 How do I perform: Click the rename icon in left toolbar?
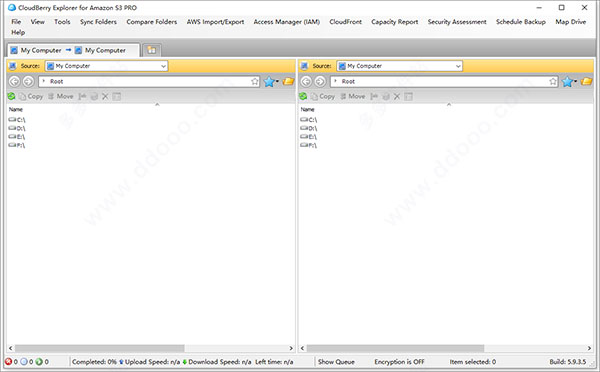82,96
